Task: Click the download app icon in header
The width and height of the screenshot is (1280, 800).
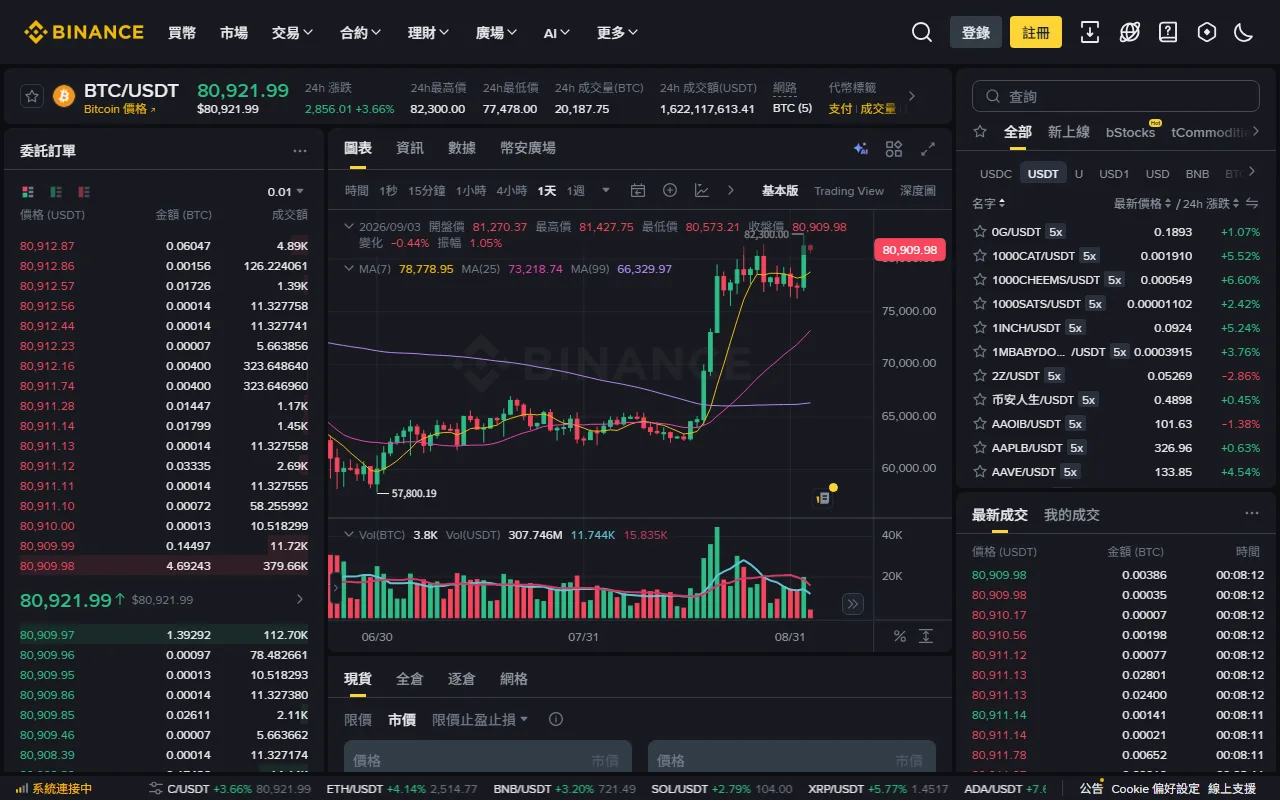Action: coord(1090,32)
